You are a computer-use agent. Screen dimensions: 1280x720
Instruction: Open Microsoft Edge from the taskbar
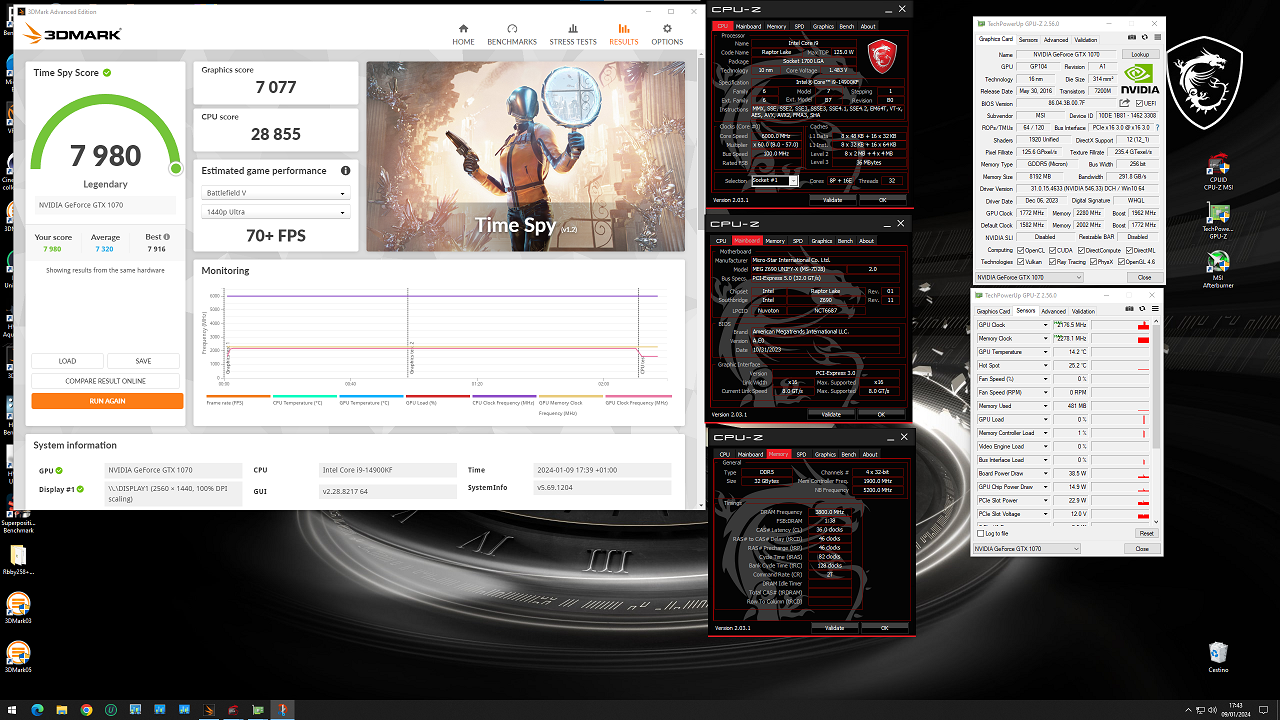coord(37,710)
